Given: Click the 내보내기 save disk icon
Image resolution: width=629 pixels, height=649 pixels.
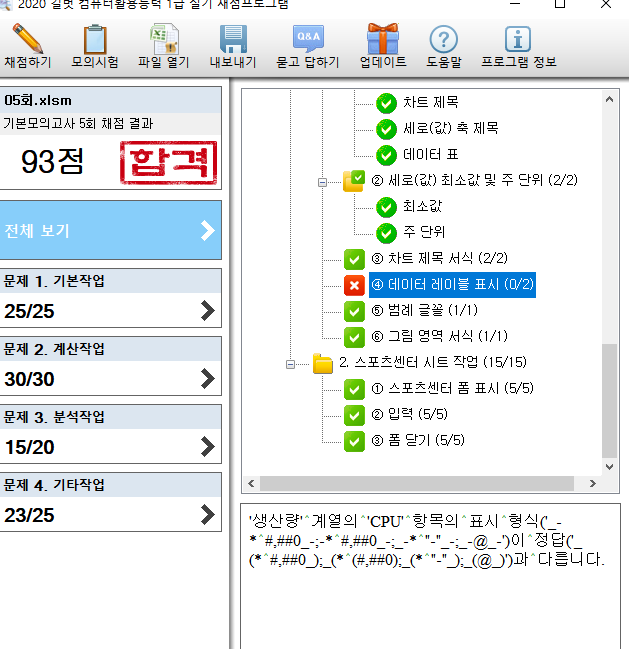Looking at the screenshot, I should coord(232,40).
